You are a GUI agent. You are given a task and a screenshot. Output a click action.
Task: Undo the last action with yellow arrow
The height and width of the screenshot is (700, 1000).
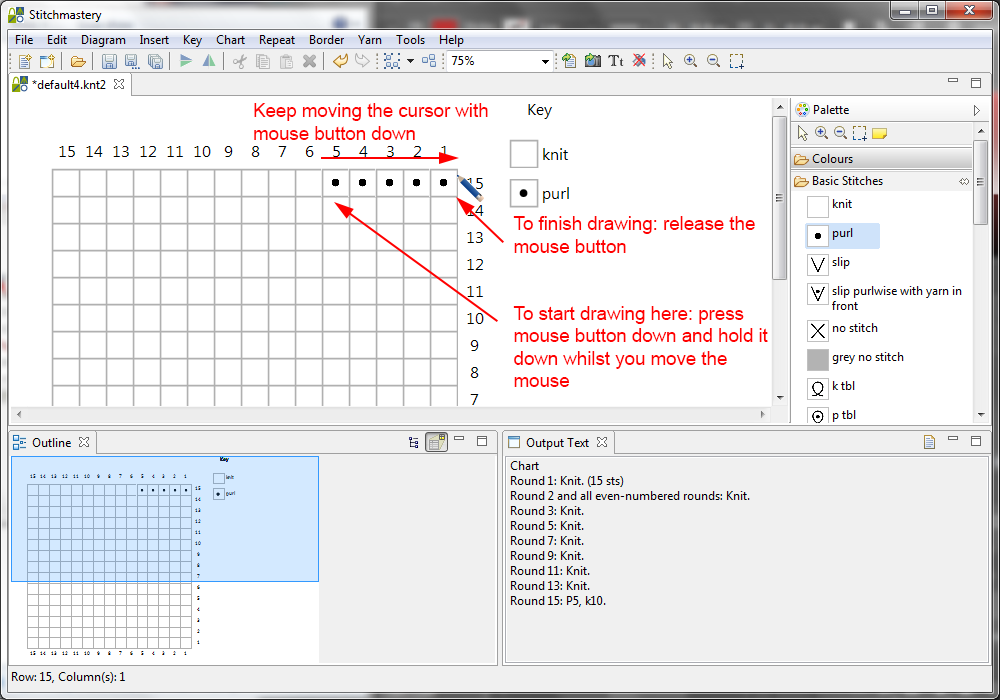[x=341, y=61]
